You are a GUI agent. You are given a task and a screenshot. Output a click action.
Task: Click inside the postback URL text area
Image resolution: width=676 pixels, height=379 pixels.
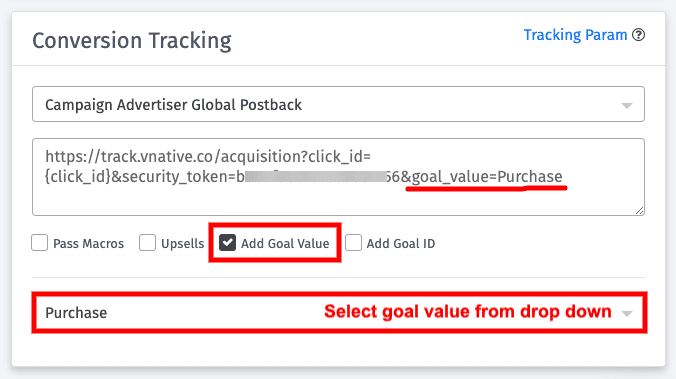338,177
